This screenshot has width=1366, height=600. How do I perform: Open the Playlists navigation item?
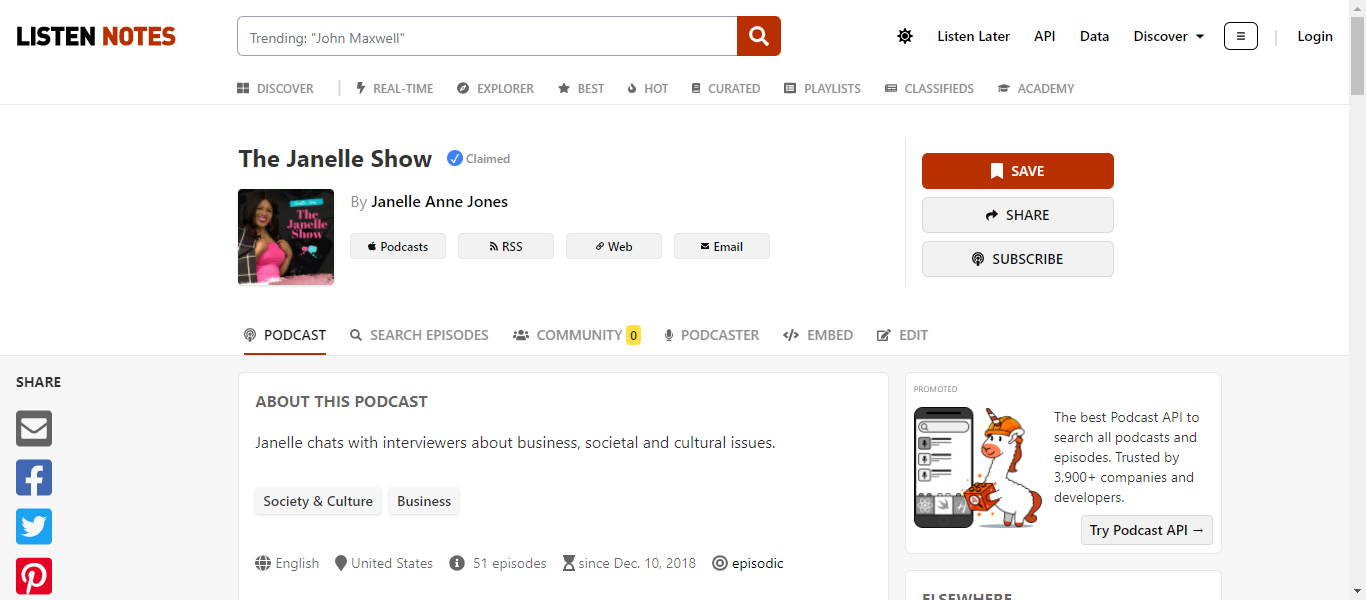(x=822, y=88)
